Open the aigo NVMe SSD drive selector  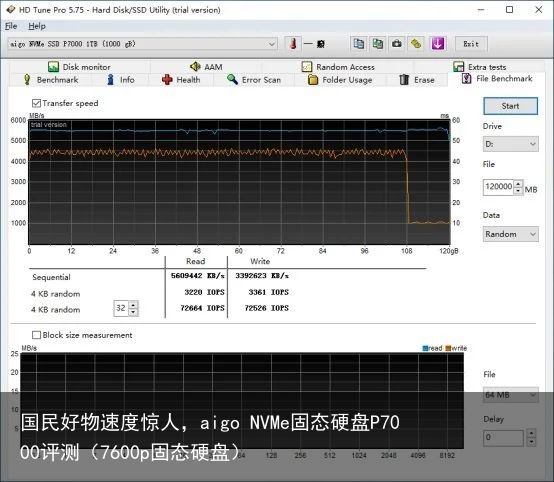(142, 44)
